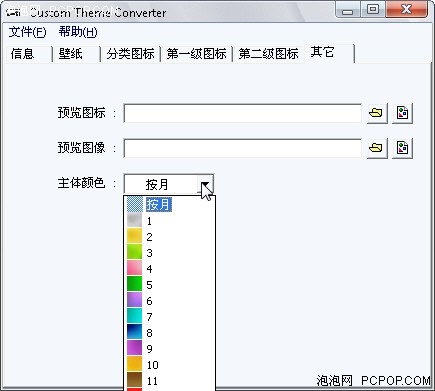Switch to the 第一级图标 tab

[x=196, y=54]
